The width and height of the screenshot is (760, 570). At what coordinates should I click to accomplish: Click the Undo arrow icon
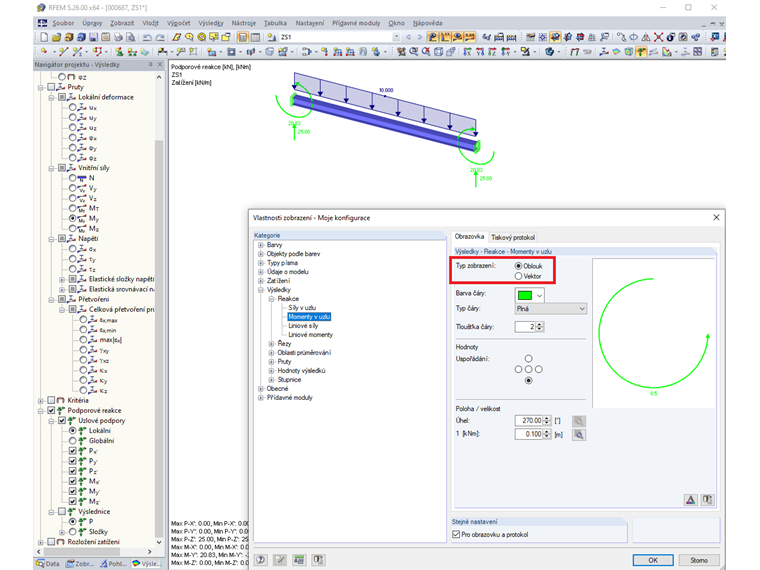(x=147, y=37)
